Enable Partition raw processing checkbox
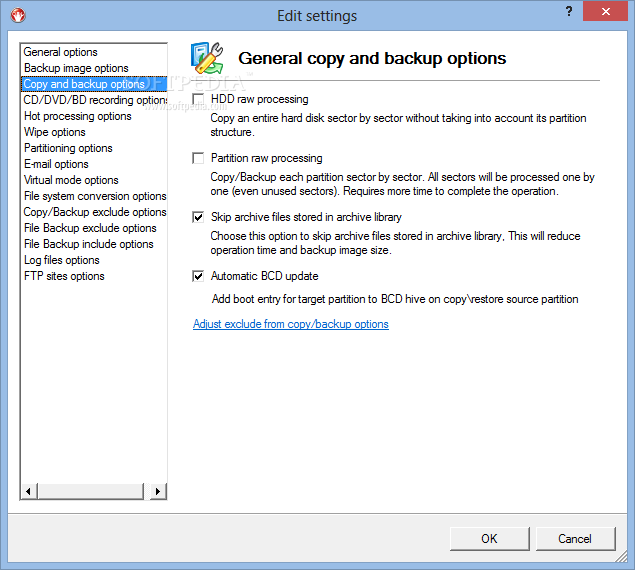The width and height of the screenshot is (635, 570). tap(198, 158)
